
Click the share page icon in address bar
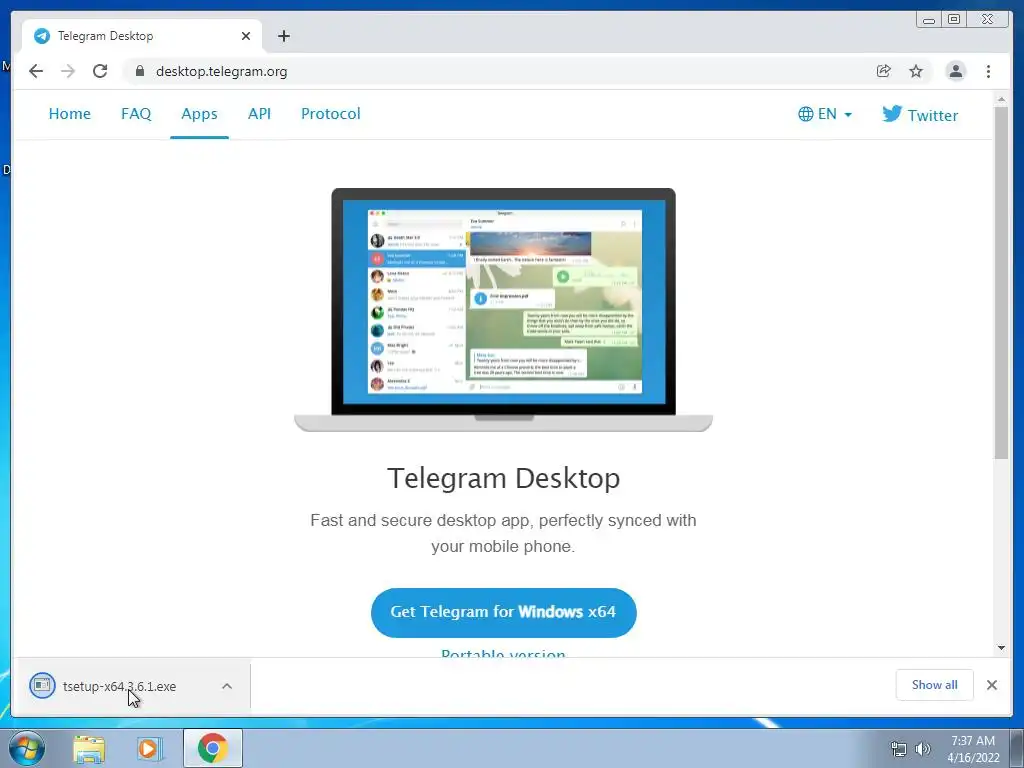(884, 71)
